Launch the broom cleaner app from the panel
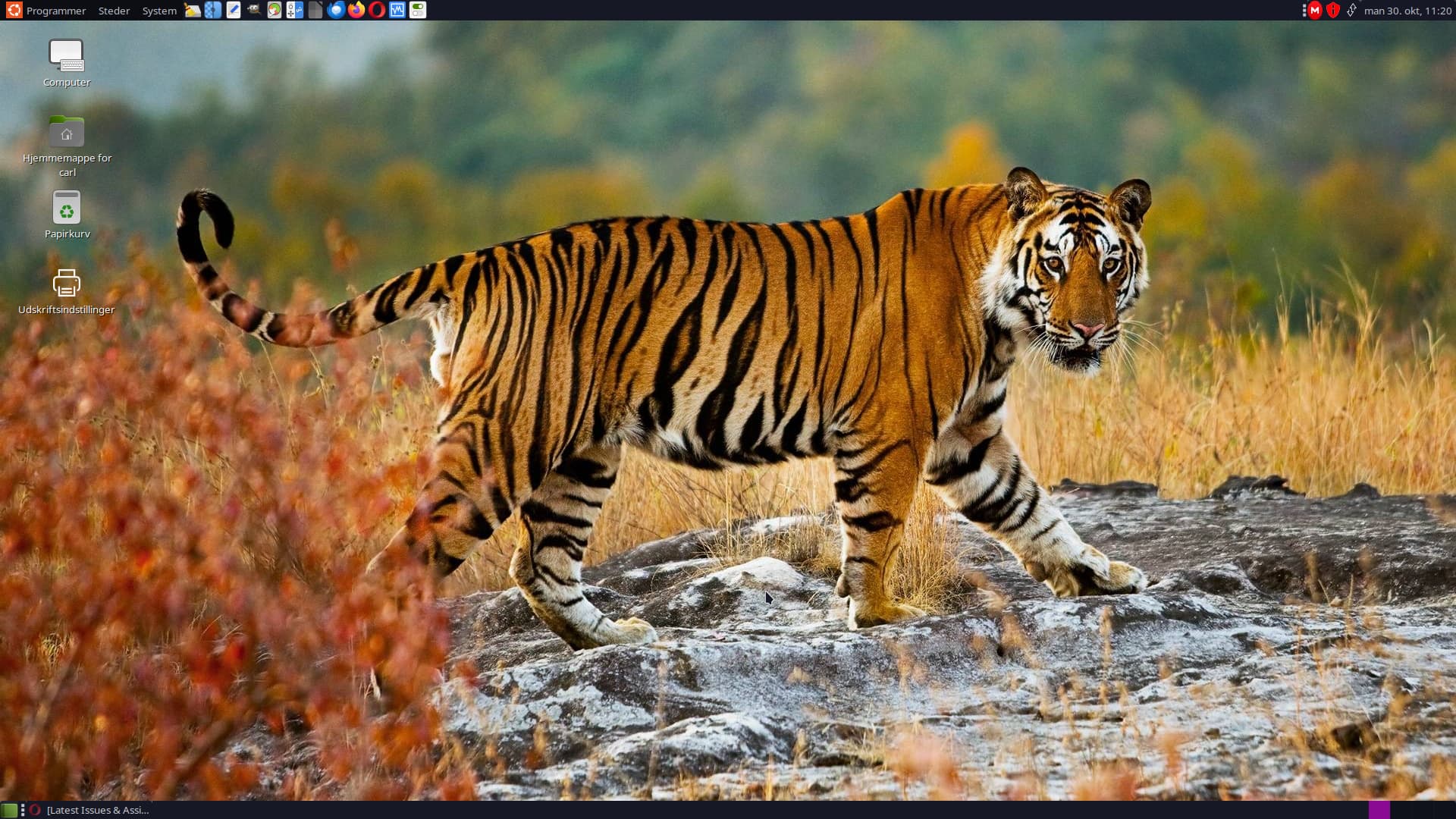1456x819 pixels. [x=193, y=11]
